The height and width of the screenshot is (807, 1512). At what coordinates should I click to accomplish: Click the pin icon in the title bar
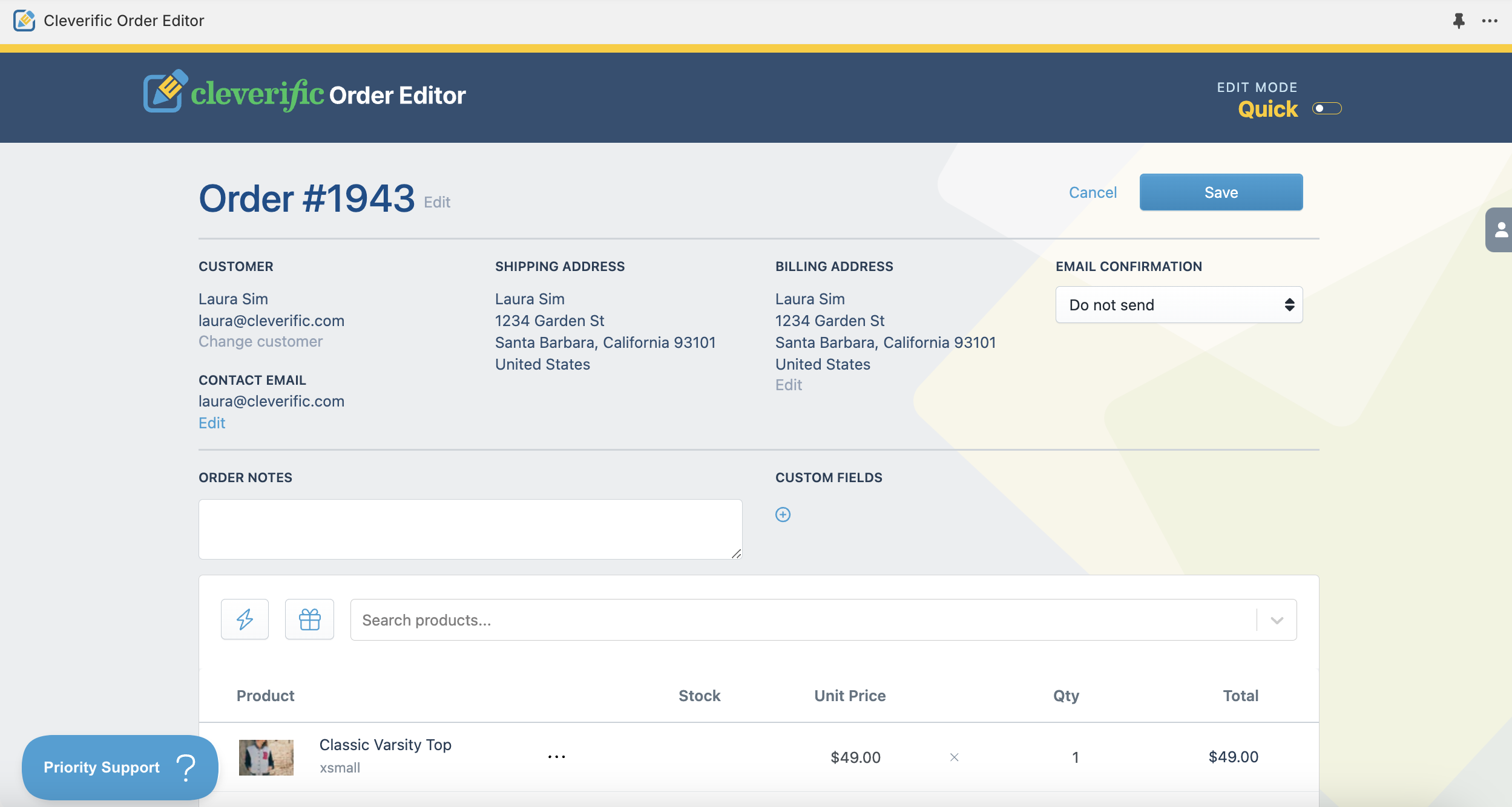[x=1459, y=21]
